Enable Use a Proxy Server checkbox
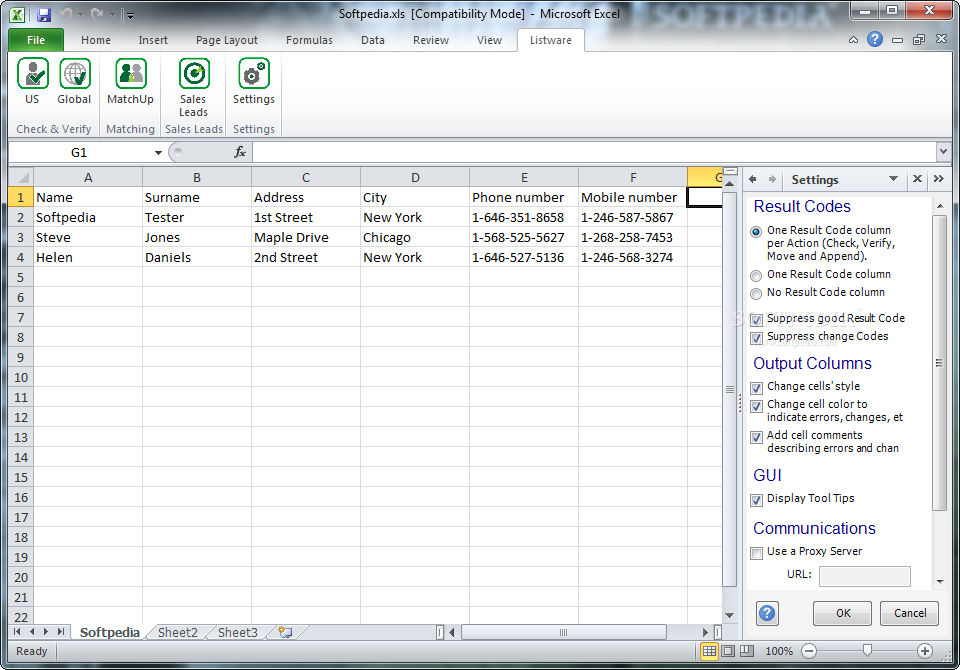Screen dimensions: 960x670 (757, 553)
